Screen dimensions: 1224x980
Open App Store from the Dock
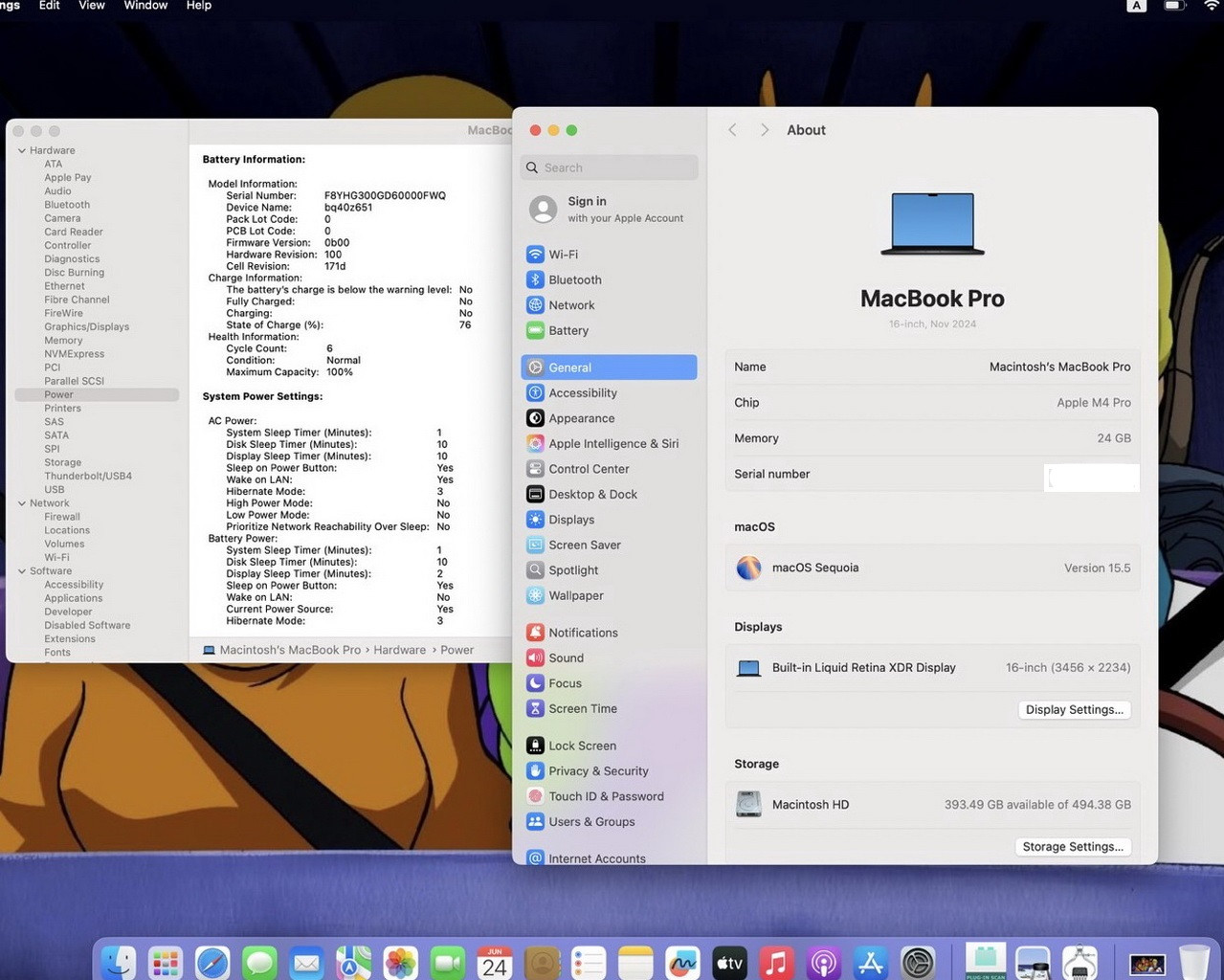[x=870, y=963]
